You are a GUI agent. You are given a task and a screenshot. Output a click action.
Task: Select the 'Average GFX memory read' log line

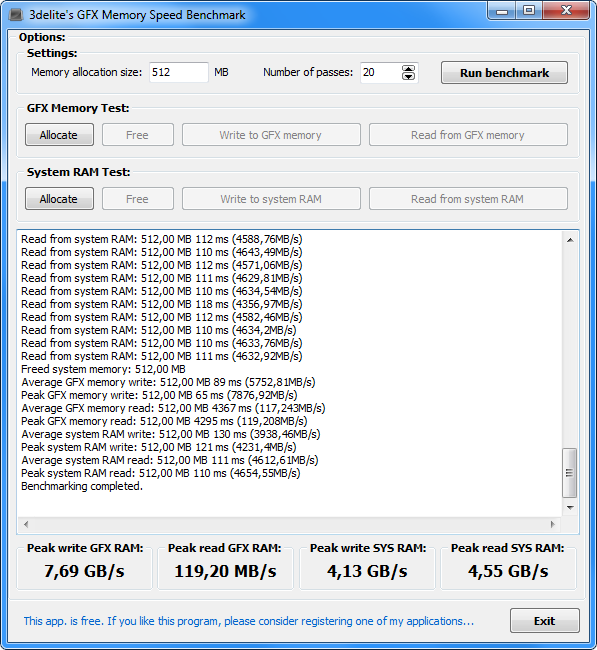173,408
